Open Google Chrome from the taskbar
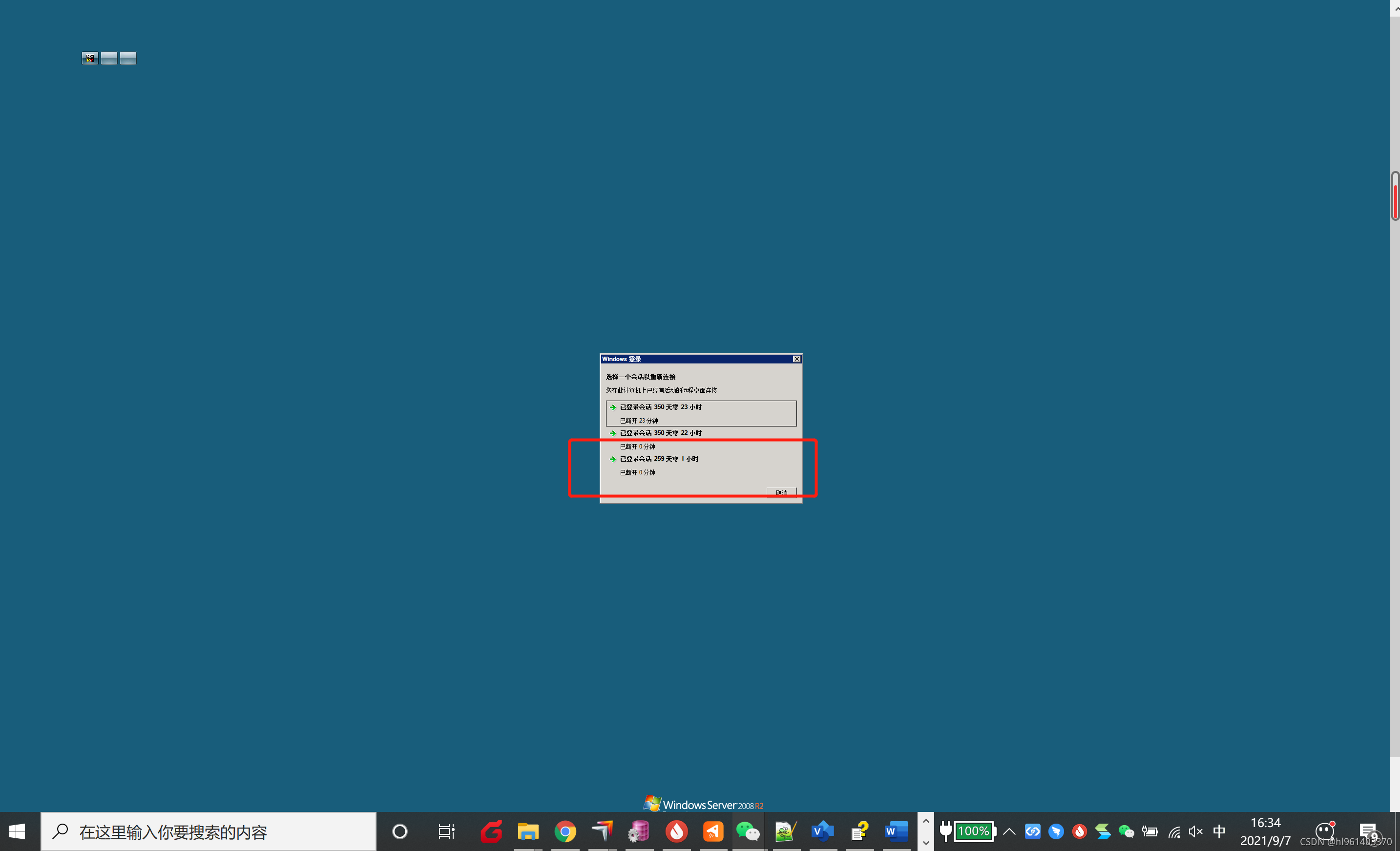The image size is (1400, 851). [x=565, y=831]
